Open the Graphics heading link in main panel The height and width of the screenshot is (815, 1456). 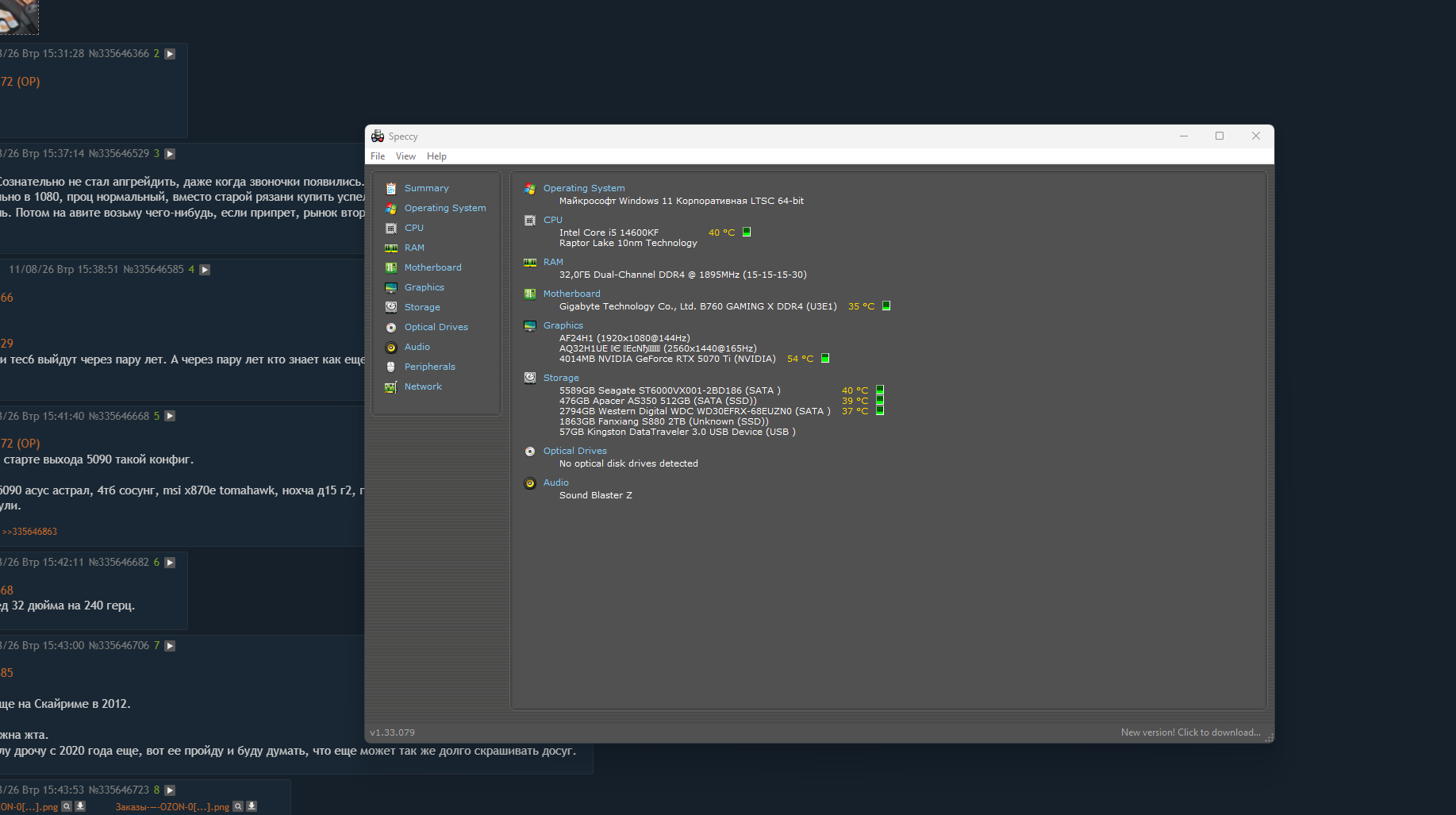coord(563,325)
